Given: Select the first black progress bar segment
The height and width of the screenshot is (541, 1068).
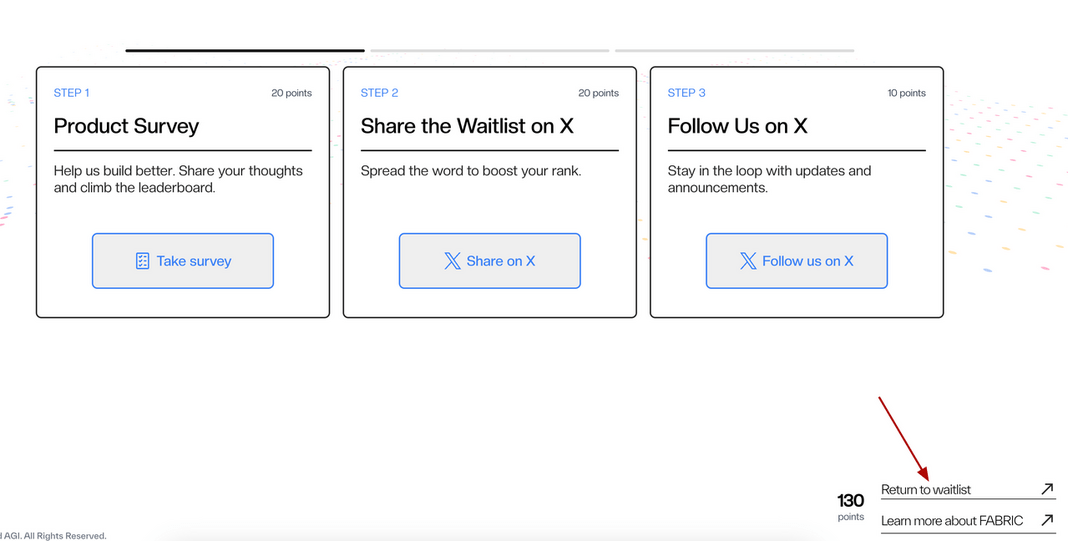Looking at the screenshot, I should point(245,50).
